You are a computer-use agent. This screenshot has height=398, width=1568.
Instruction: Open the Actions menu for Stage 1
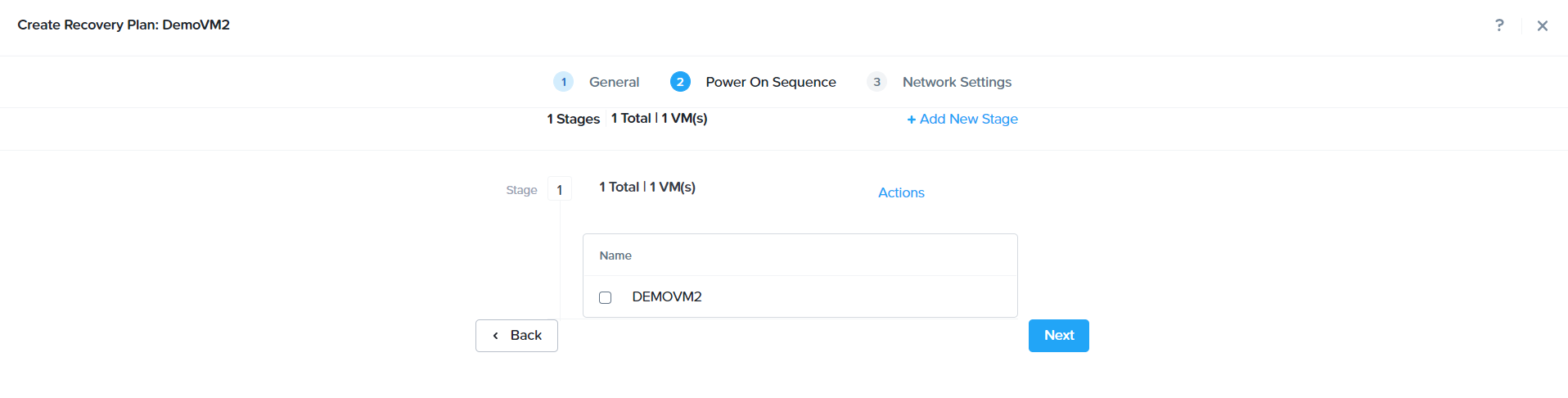[901, 192]
